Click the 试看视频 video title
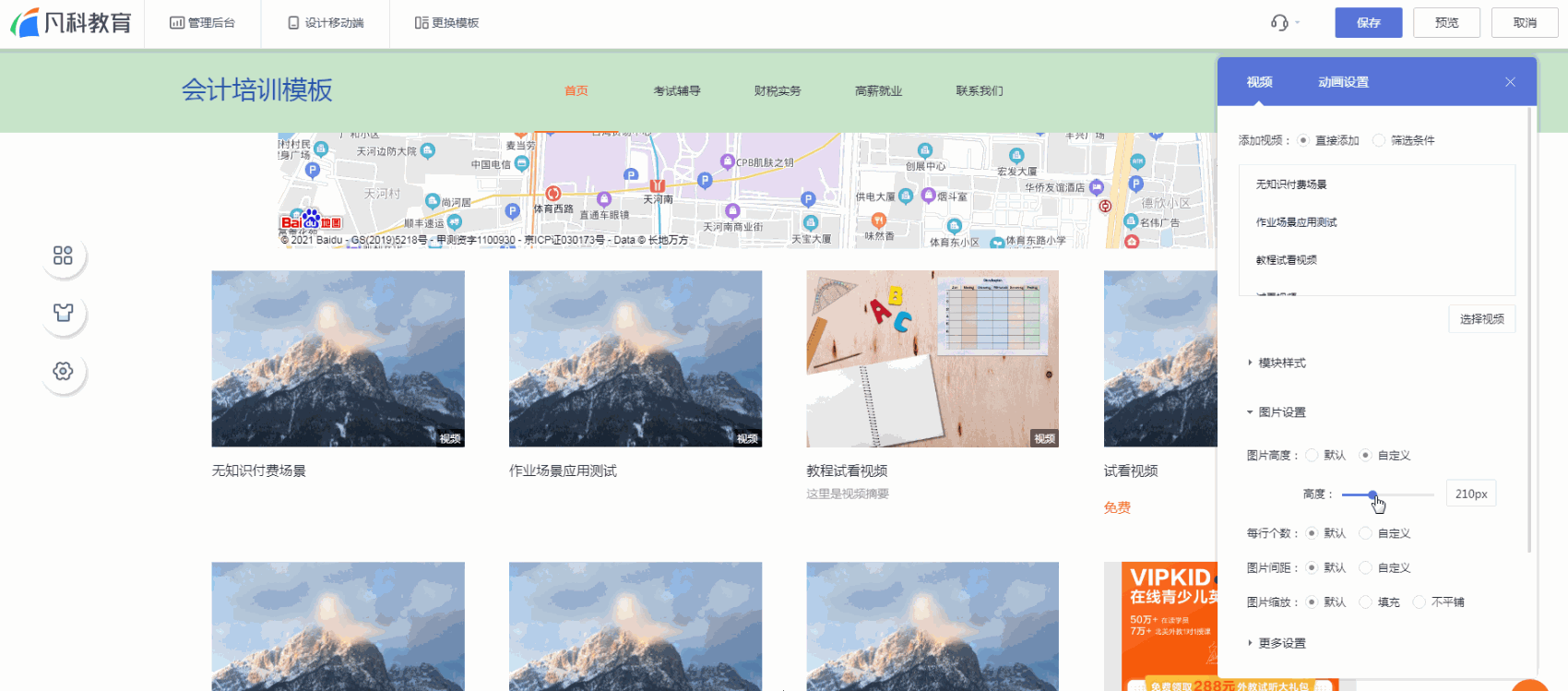 pos(1131,471)
